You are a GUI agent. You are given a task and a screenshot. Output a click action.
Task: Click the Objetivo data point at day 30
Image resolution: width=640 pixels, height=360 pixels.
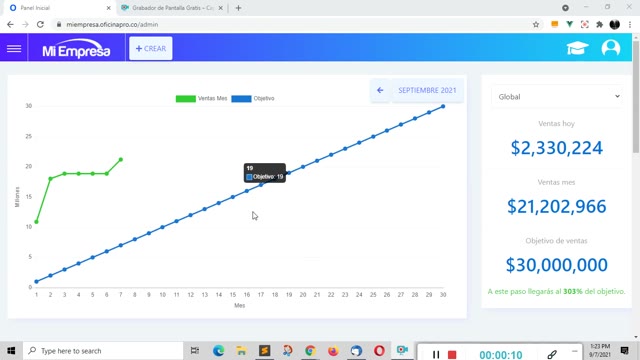click(443, 107)
